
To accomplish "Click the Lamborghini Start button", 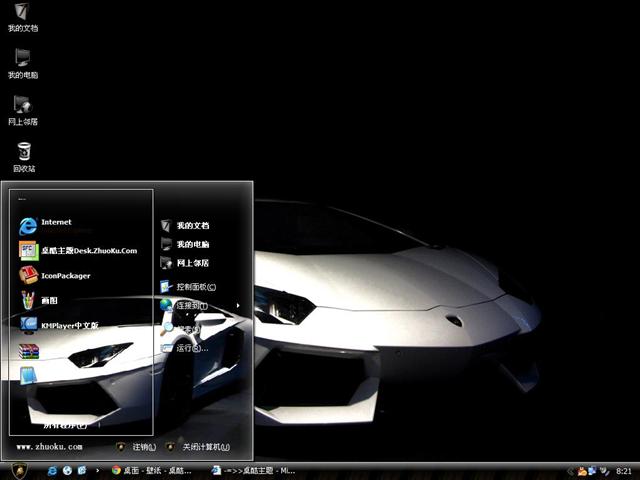I will pyautogui.click(x=19, y=469).
